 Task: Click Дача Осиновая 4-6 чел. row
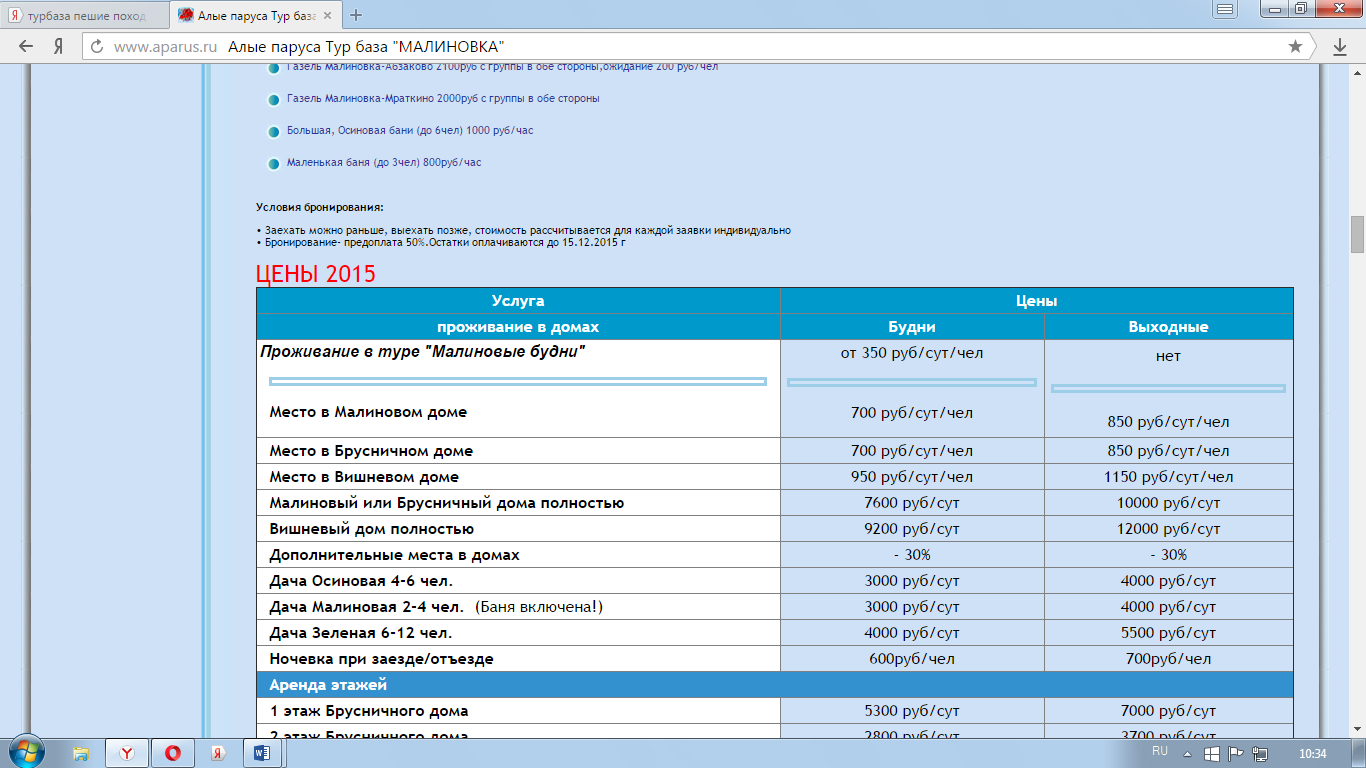tap(518, 581)
